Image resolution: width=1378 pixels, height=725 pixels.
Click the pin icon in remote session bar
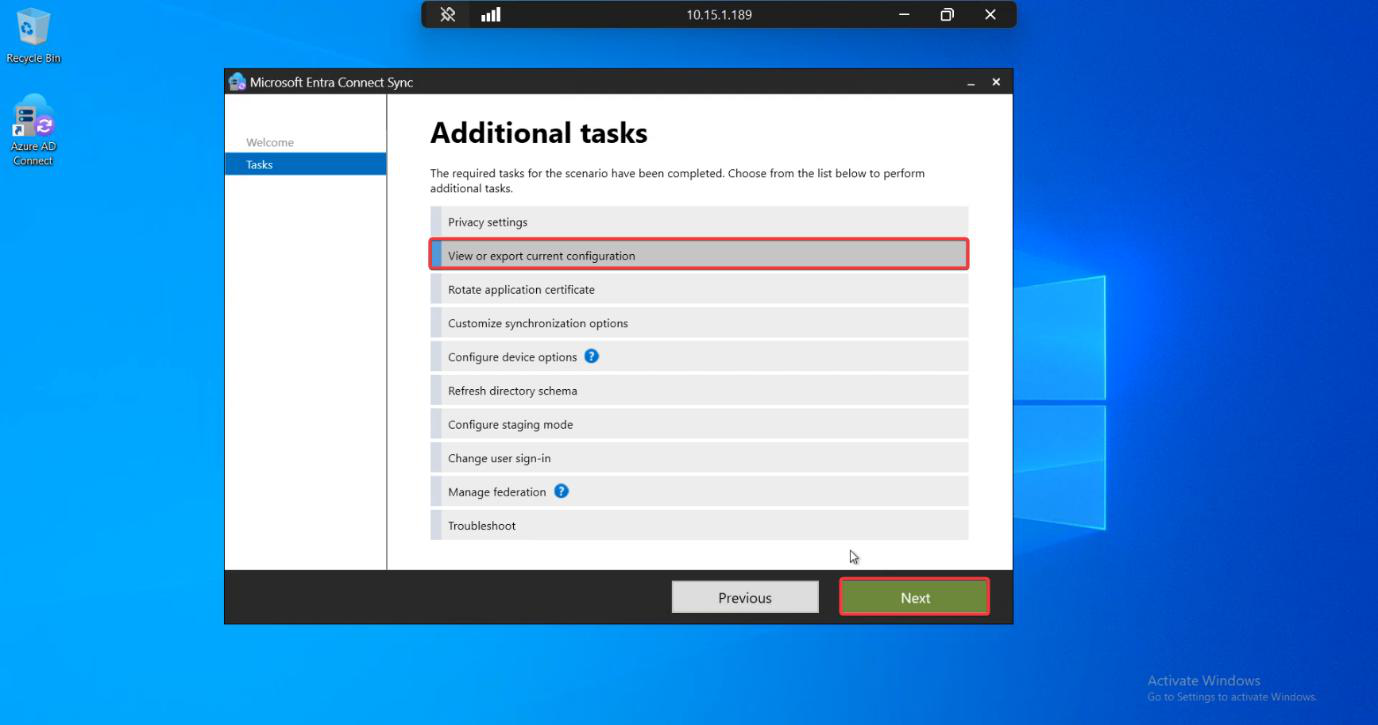448,14
